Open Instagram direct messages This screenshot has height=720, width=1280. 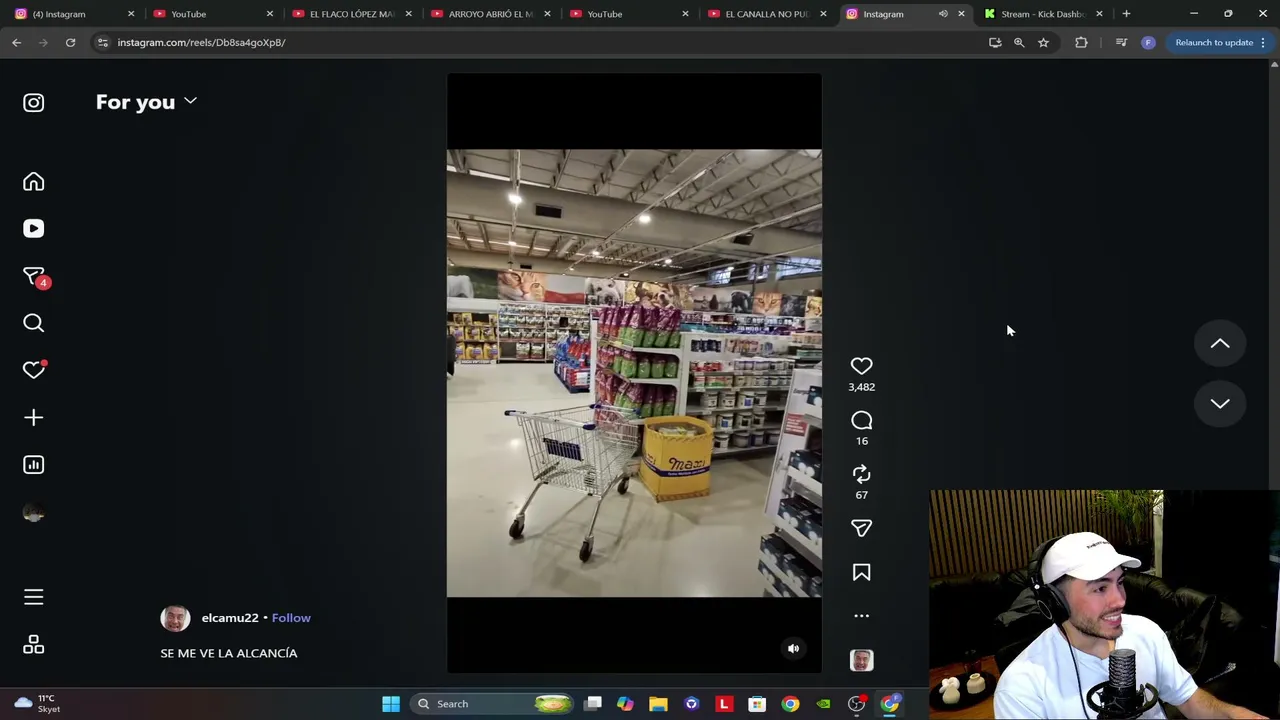coord(34,276)
